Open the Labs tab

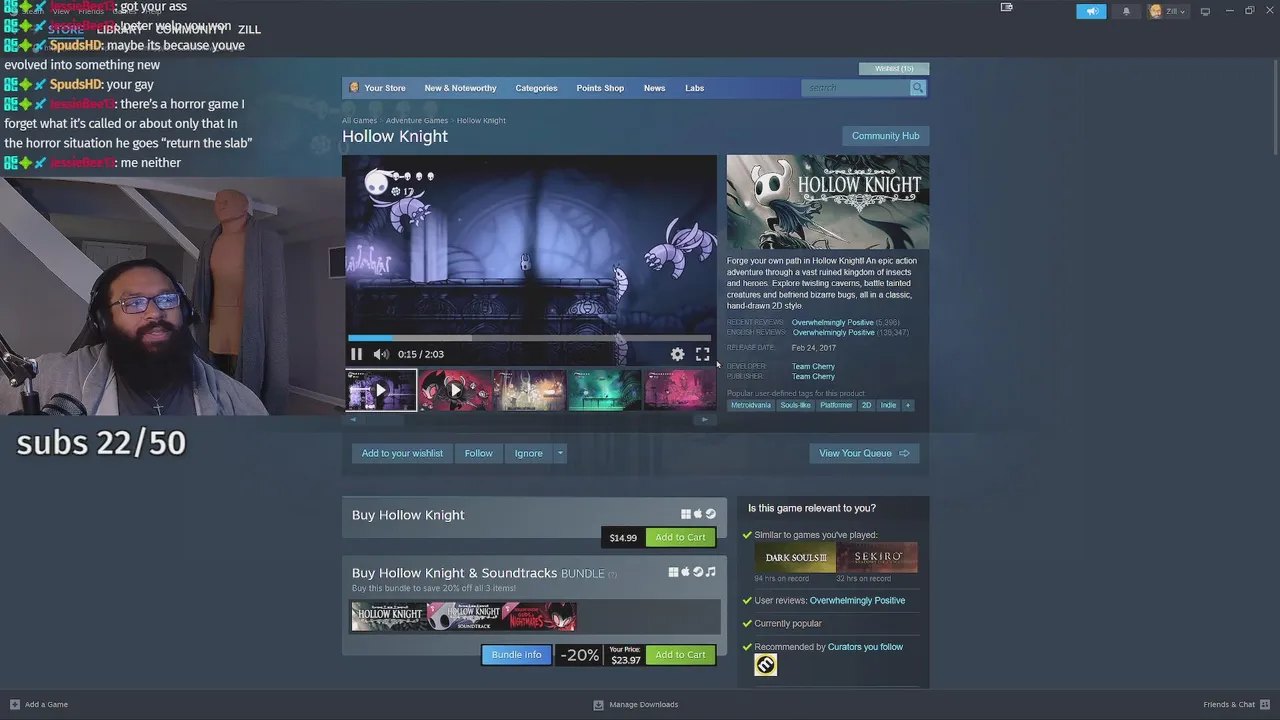tap(694, 88)
